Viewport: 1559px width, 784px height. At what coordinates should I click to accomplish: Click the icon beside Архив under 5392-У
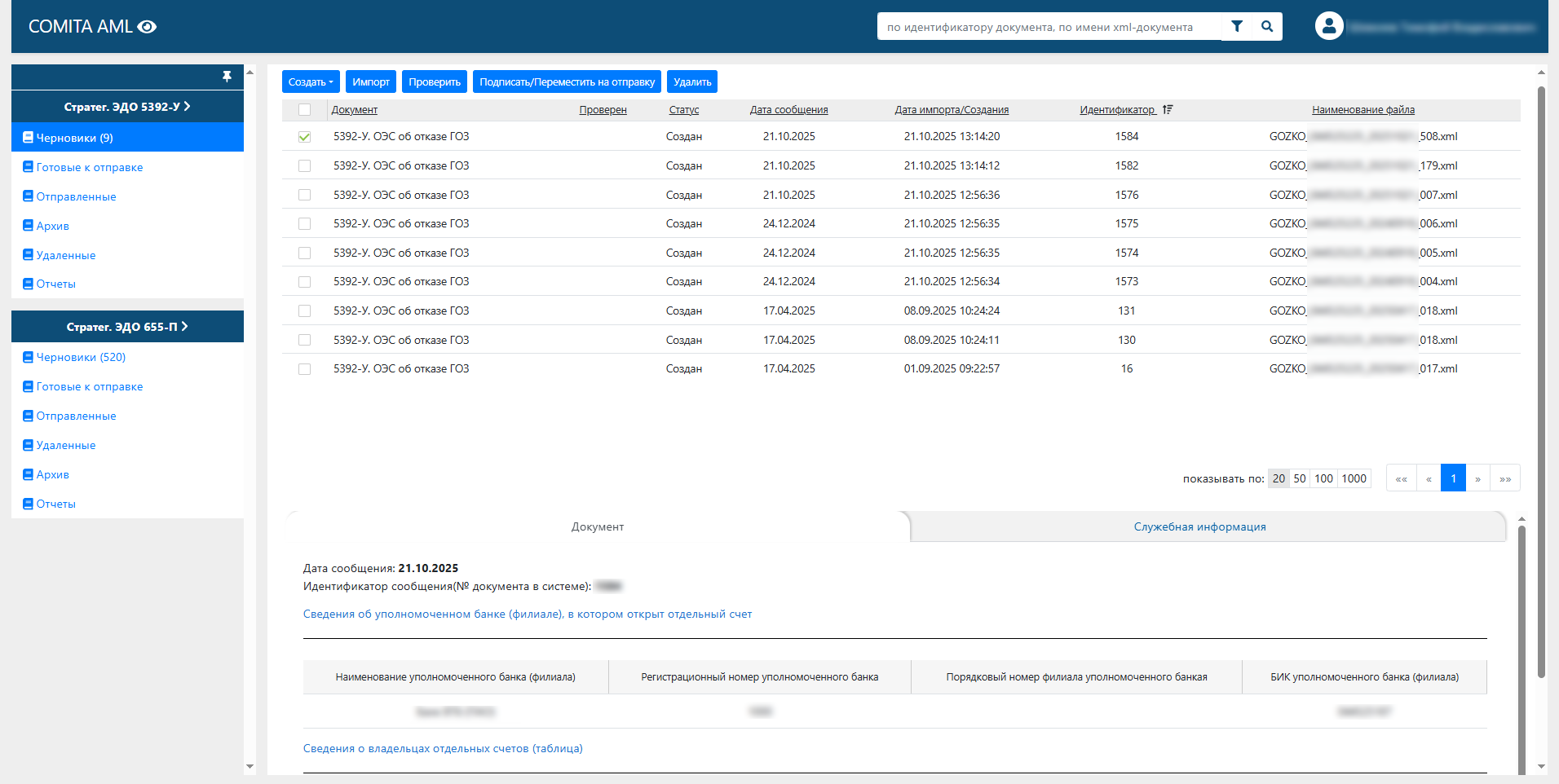28,226
